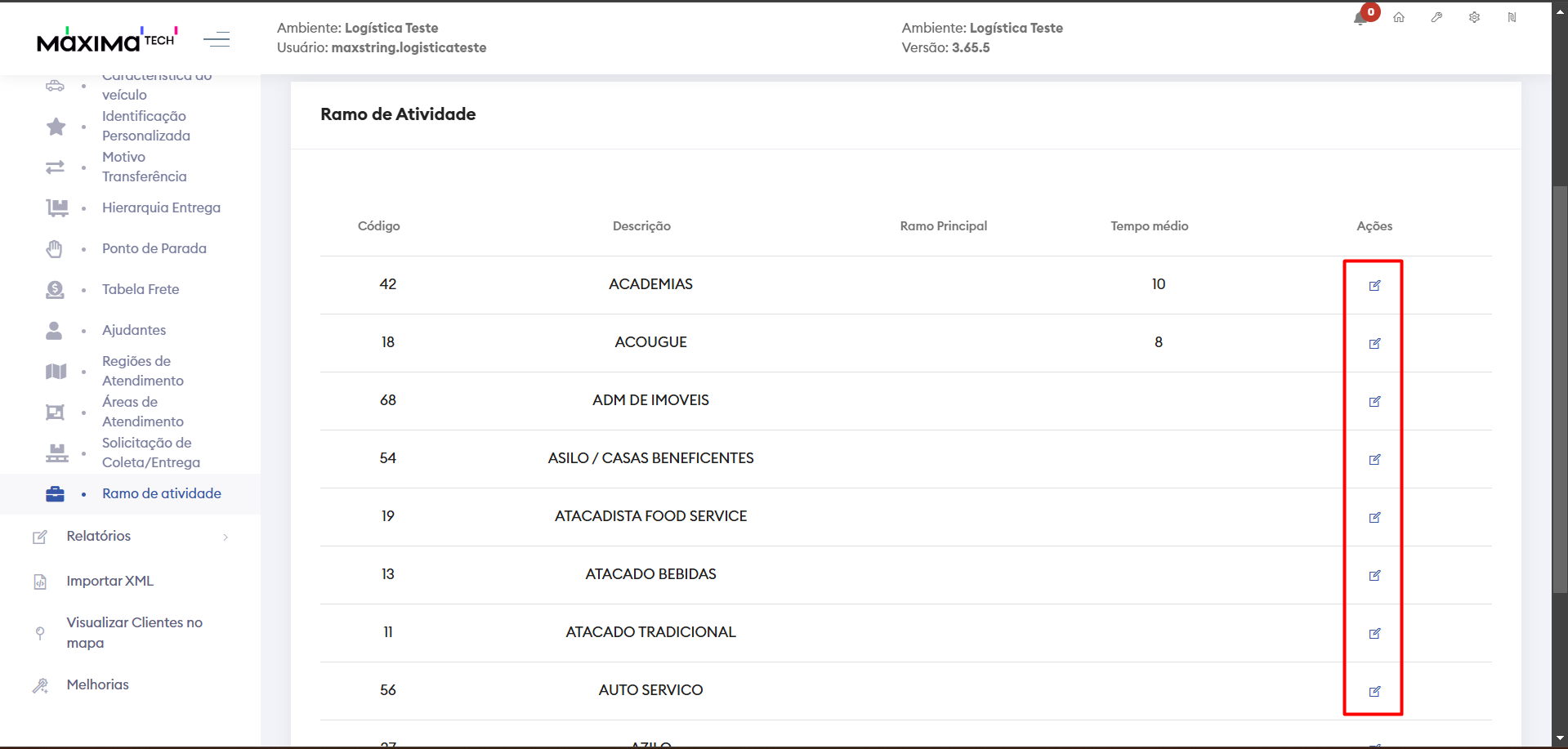This screenshot has width=1568, height=749.
Task: Click the star icon for Identificação Personalizada
Action: tap(56, 127)
